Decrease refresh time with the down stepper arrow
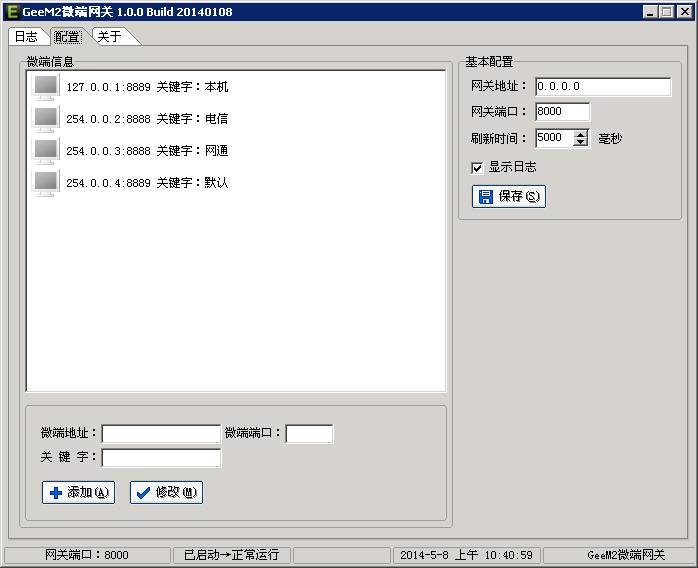 pos(580,142)
